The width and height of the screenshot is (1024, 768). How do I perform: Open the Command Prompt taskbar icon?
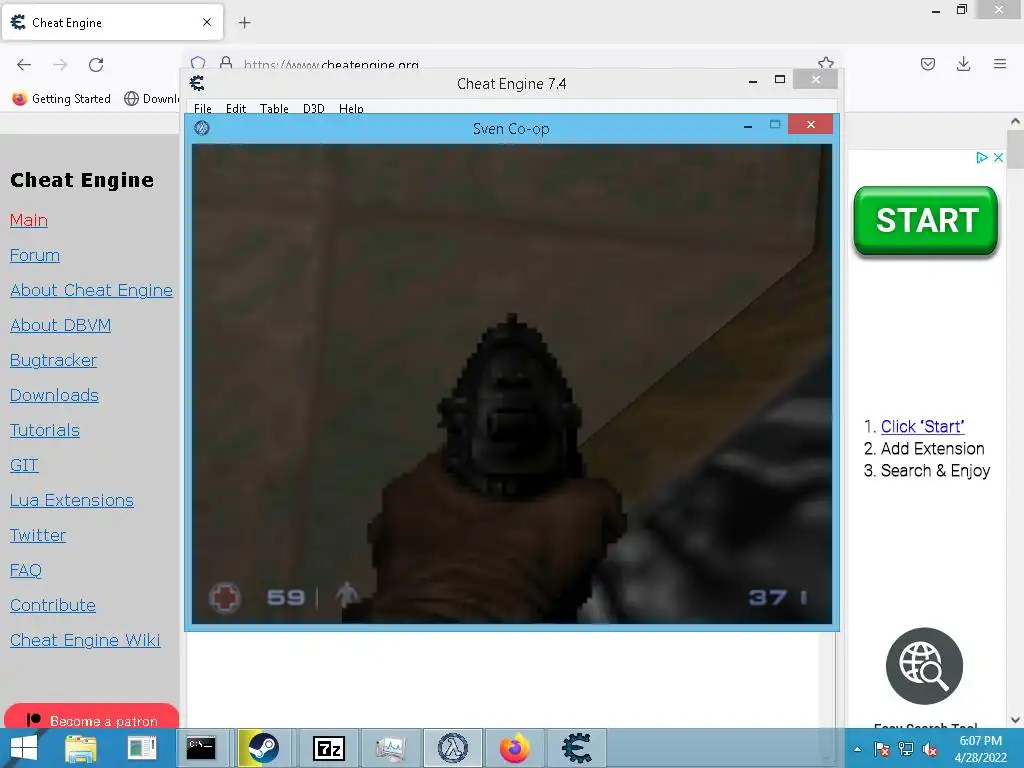click(201, 748)
